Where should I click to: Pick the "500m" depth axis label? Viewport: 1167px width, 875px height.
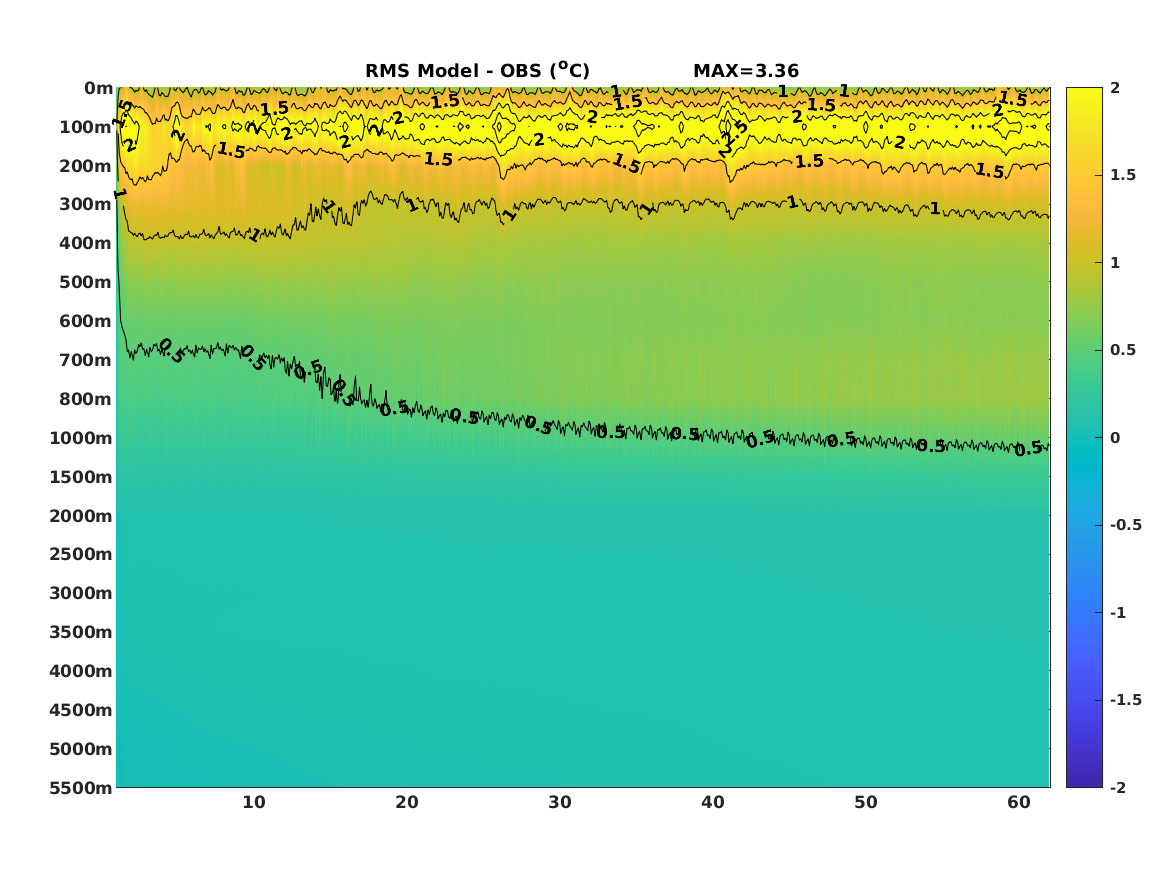86,283
